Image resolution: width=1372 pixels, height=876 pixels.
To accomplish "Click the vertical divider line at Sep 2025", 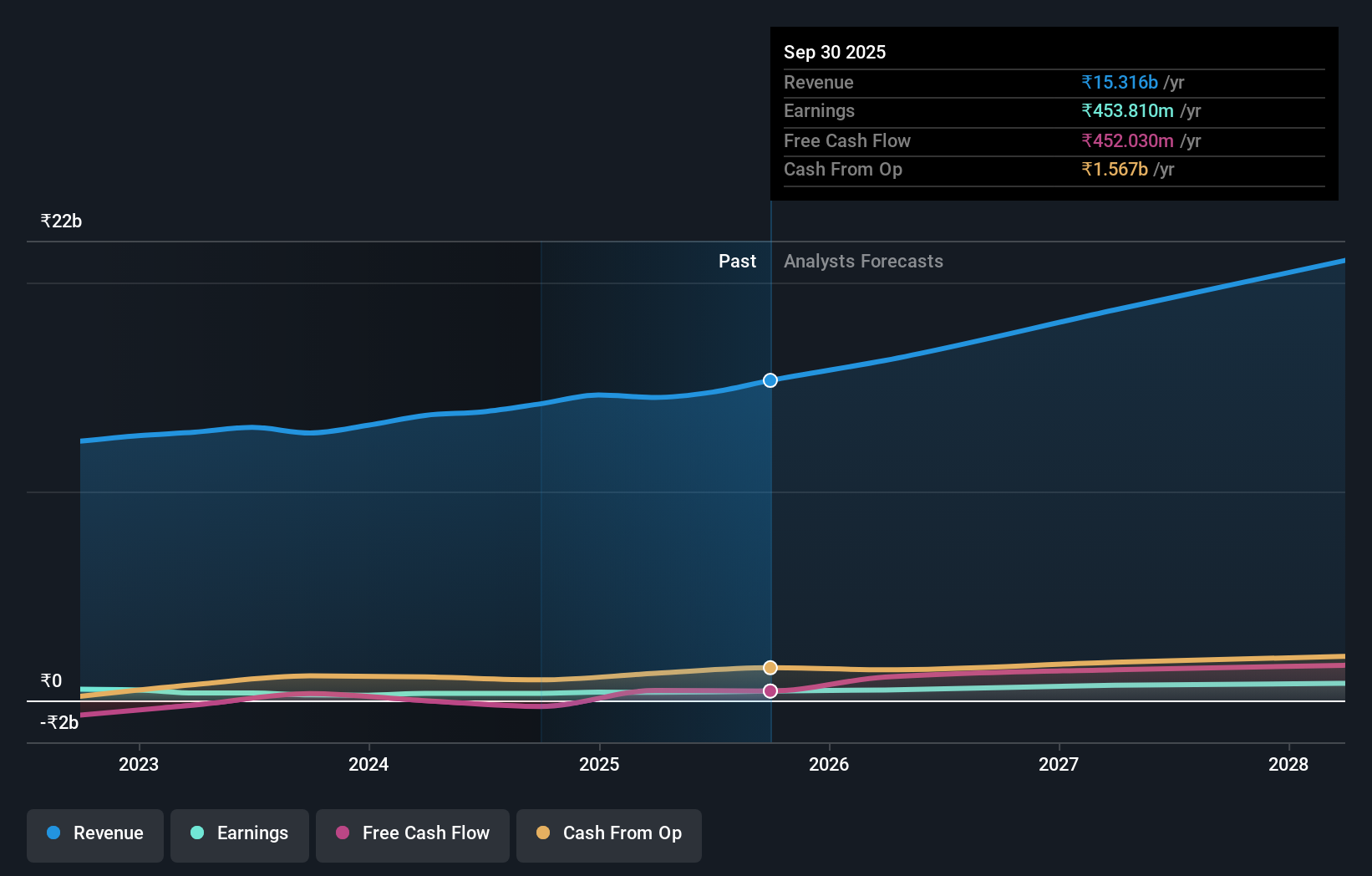I will [770, 502].
